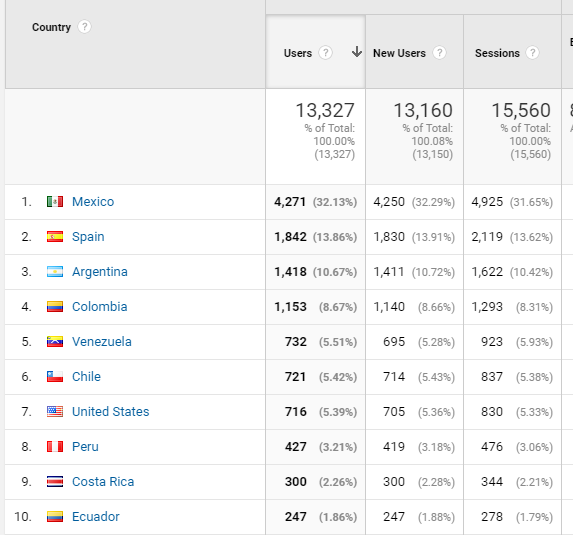View help icon next to Sessions
The width and height of the screenshot is (573, 535).
click(x=532, y=53)
